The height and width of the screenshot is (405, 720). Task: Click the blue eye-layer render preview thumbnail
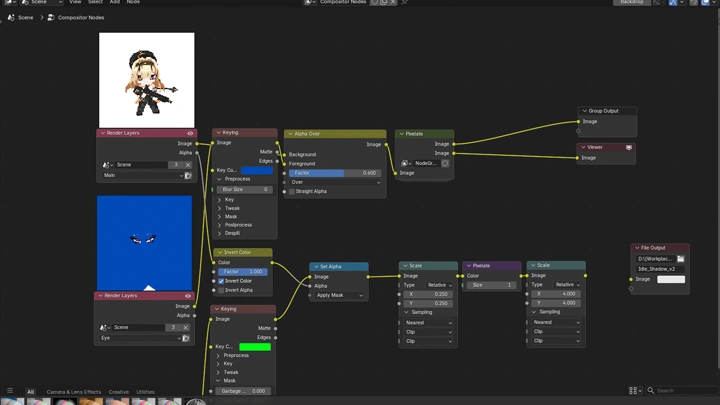(x=144, y=243)
